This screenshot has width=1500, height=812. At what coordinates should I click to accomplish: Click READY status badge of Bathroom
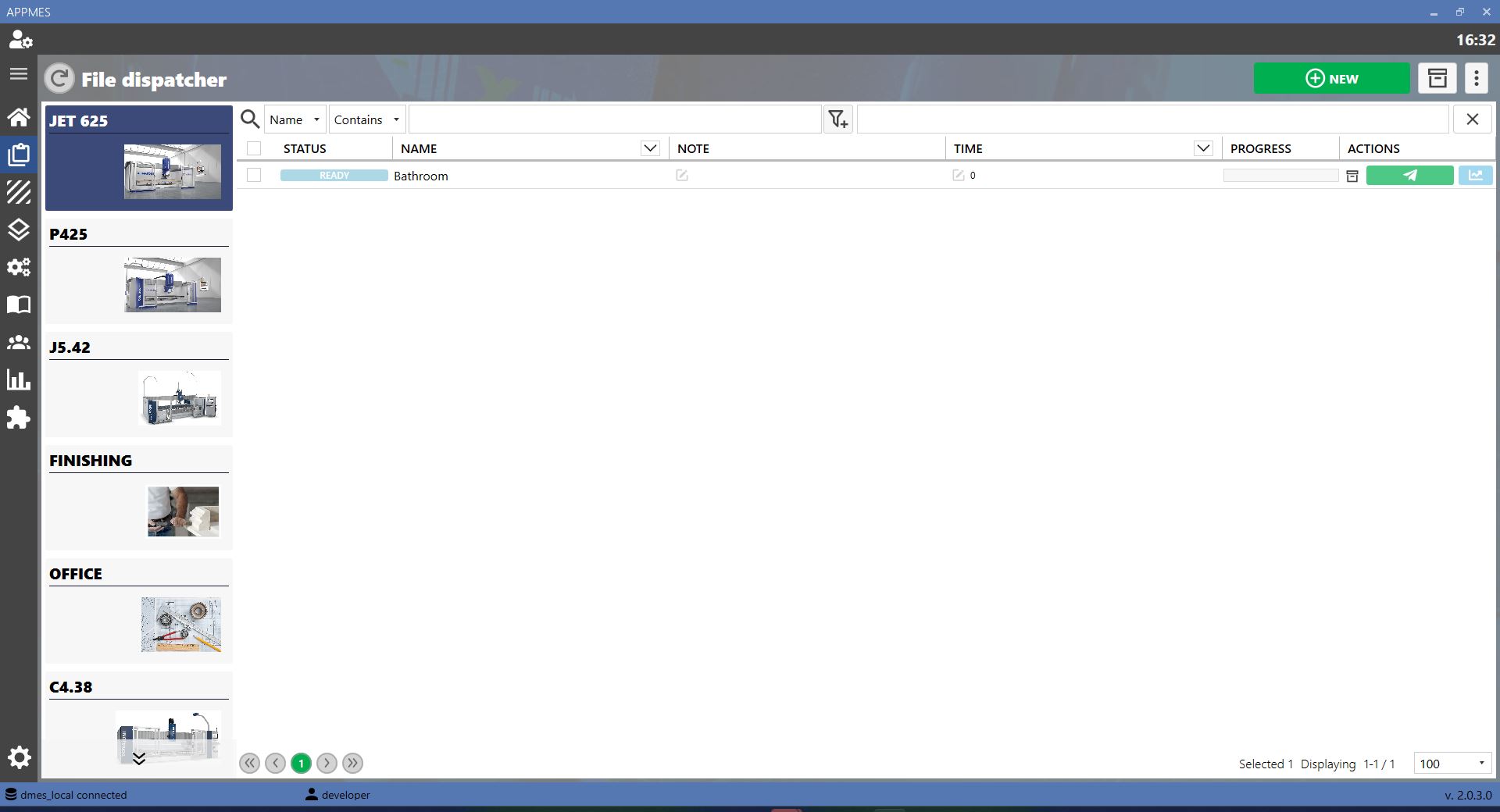(x=334, y=176)
